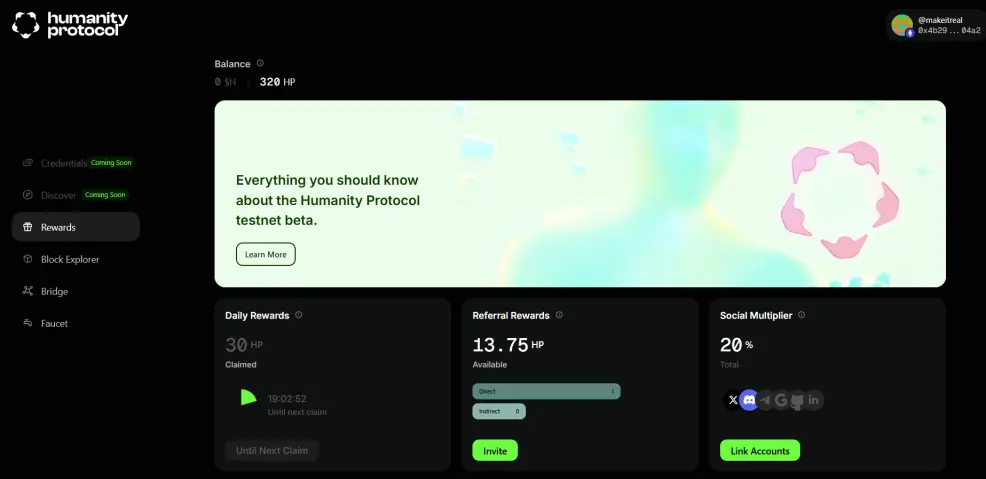This screenshot has width=986, height=479.
Task: Click the Discover compass icon
Action: 28,195
